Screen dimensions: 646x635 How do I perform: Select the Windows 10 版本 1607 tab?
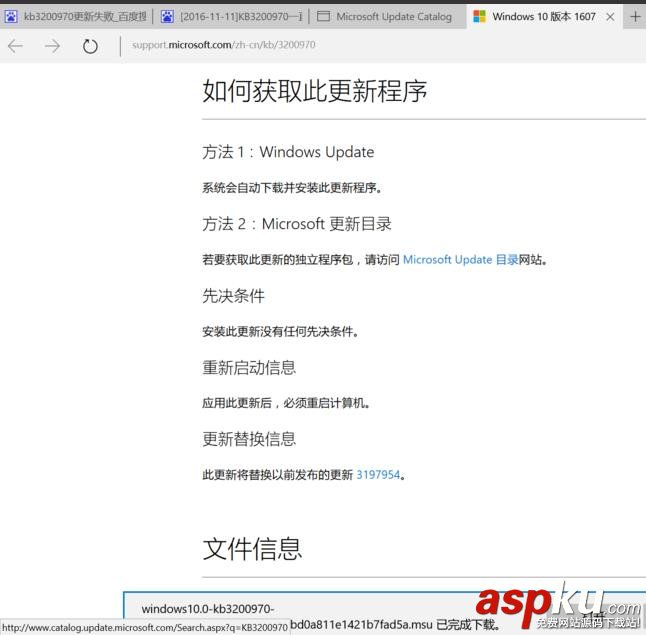click(x=544, y=16)
